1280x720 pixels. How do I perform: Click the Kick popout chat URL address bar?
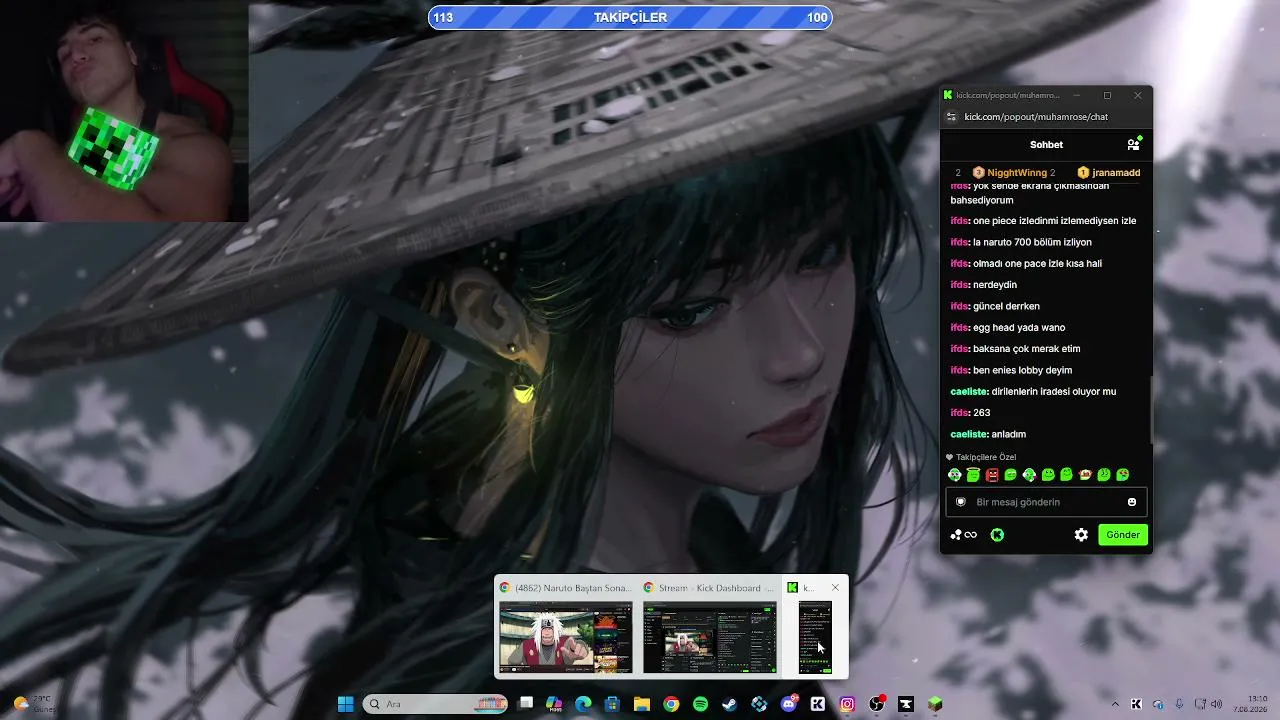(1036, 117)
